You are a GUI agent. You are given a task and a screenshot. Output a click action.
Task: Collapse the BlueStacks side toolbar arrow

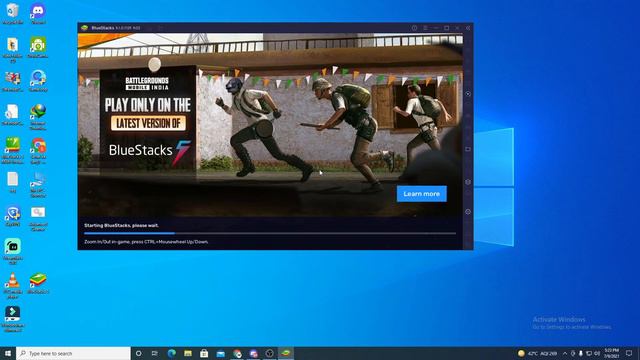(468, 28)
